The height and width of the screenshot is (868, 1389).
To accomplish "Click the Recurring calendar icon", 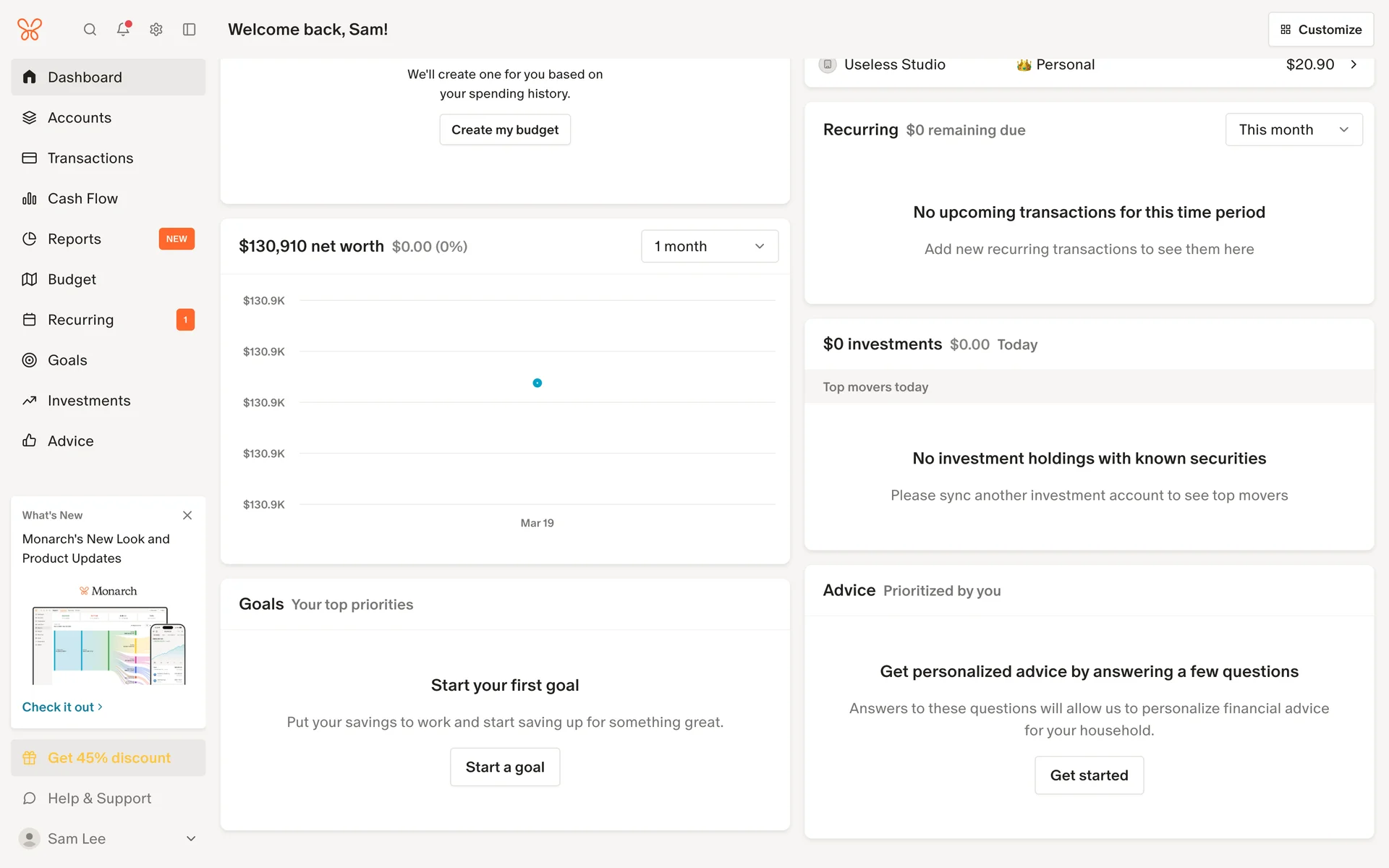I will 30,320.
